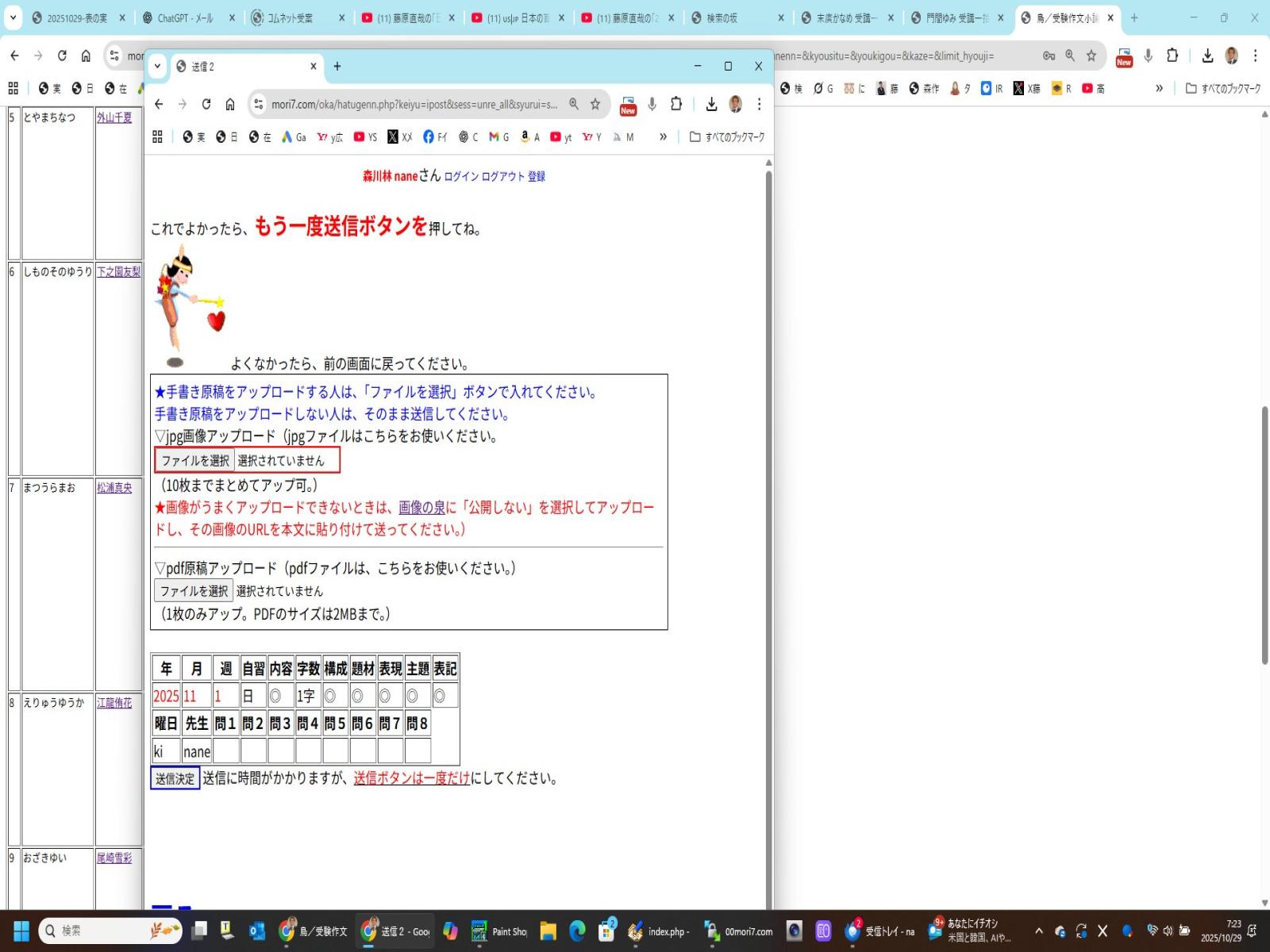
Task: Show hidden system tray icons
Action: (1038, 931)
